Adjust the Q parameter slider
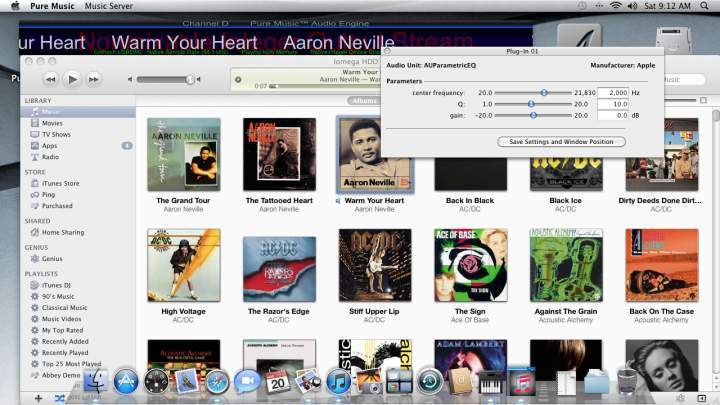 (533, 104)
